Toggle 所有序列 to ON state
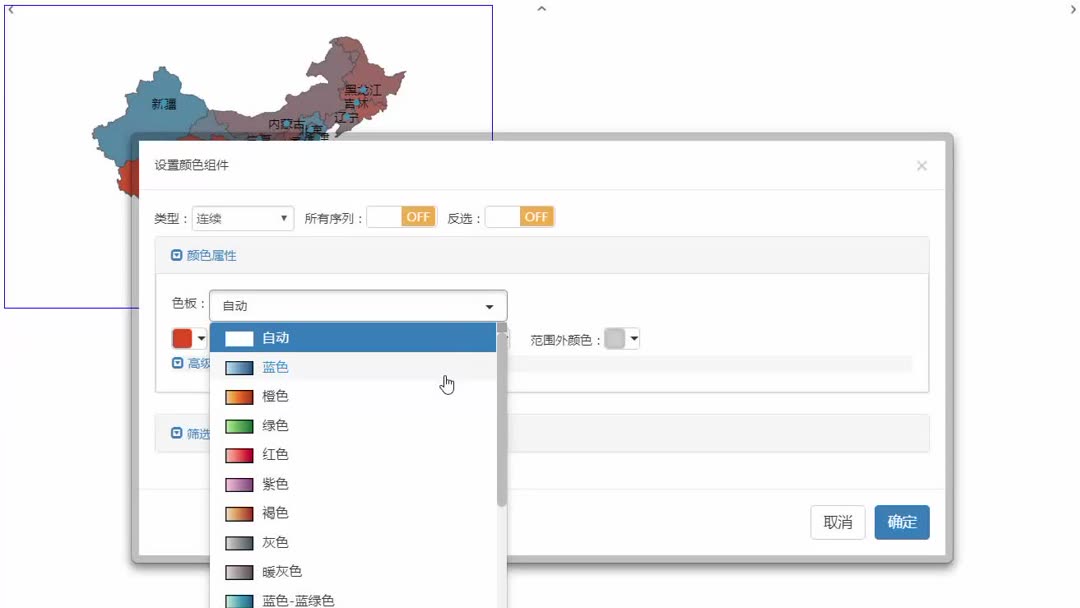Viewport: 1080px width, 608px height. [x=400, y=216]
